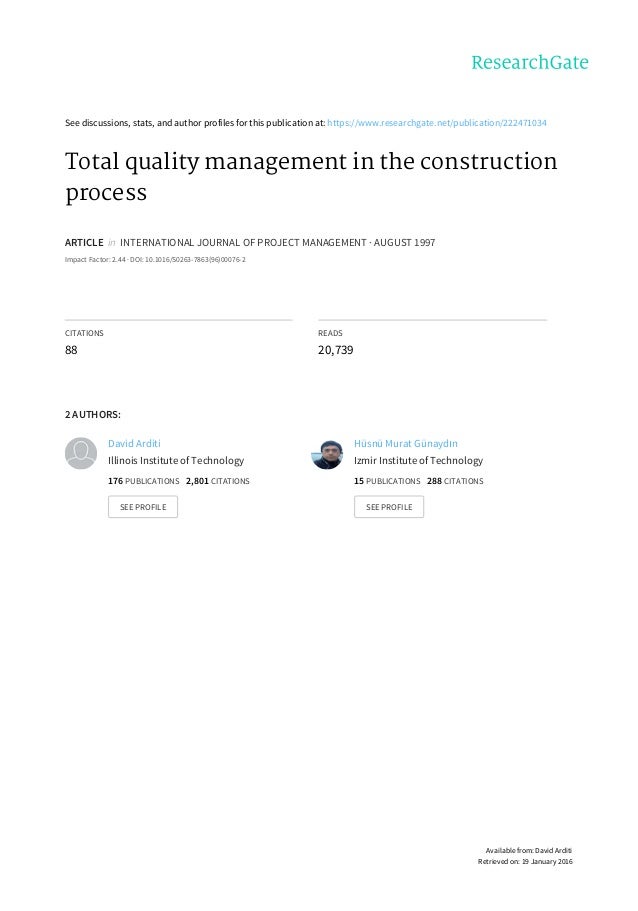Click the 288 Citations stat
The height and width of the screenshot is (911, 638).
455,481
